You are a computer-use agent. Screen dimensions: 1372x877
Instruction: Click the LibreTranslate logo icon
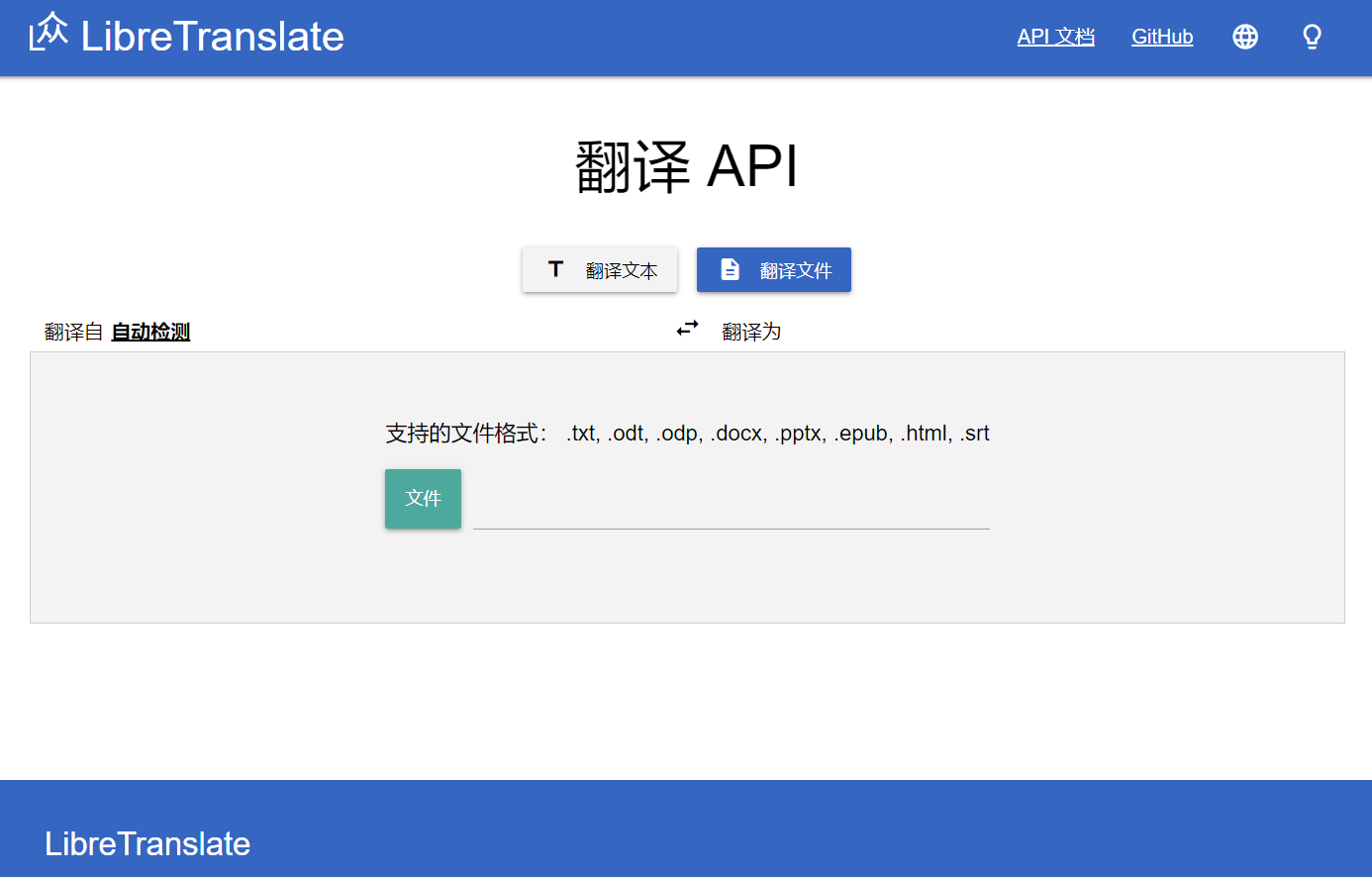tap(49, 33)
